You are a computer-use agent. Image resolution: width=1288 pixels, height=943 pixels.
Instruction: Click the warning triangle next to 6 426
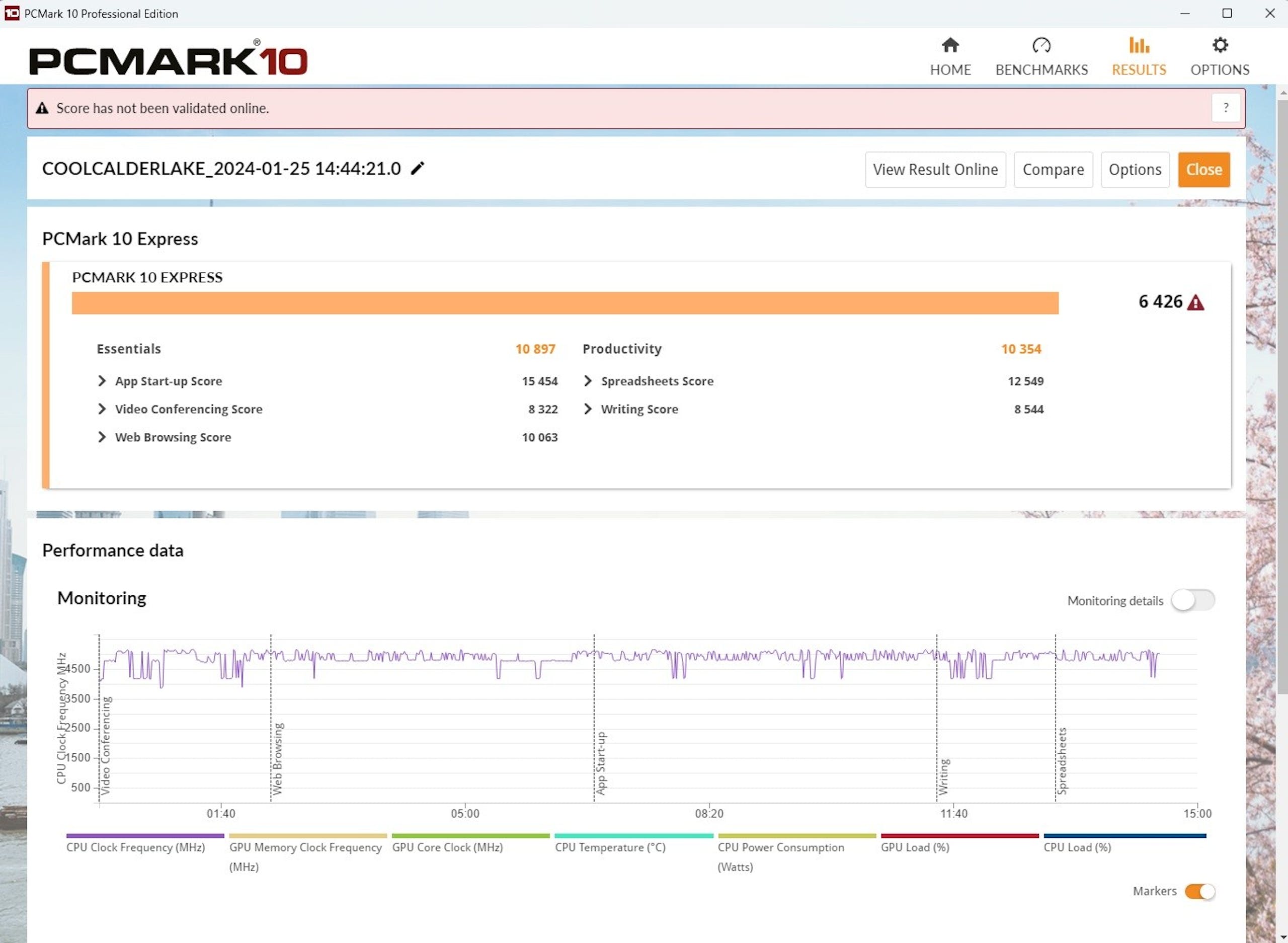click(1195, 302)
